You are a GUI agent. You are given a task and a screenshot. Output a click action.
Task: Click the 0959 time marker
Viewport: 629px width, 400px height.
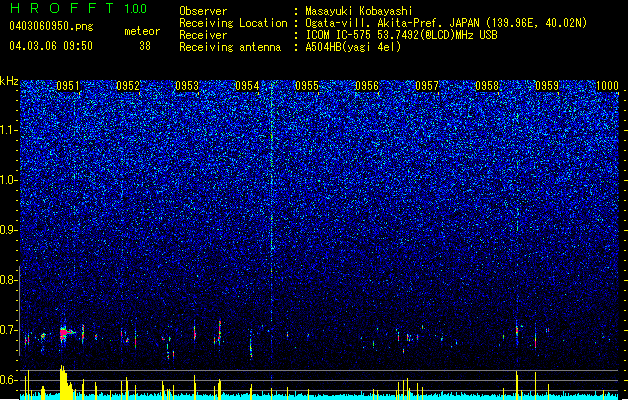(x=547, y=86)
